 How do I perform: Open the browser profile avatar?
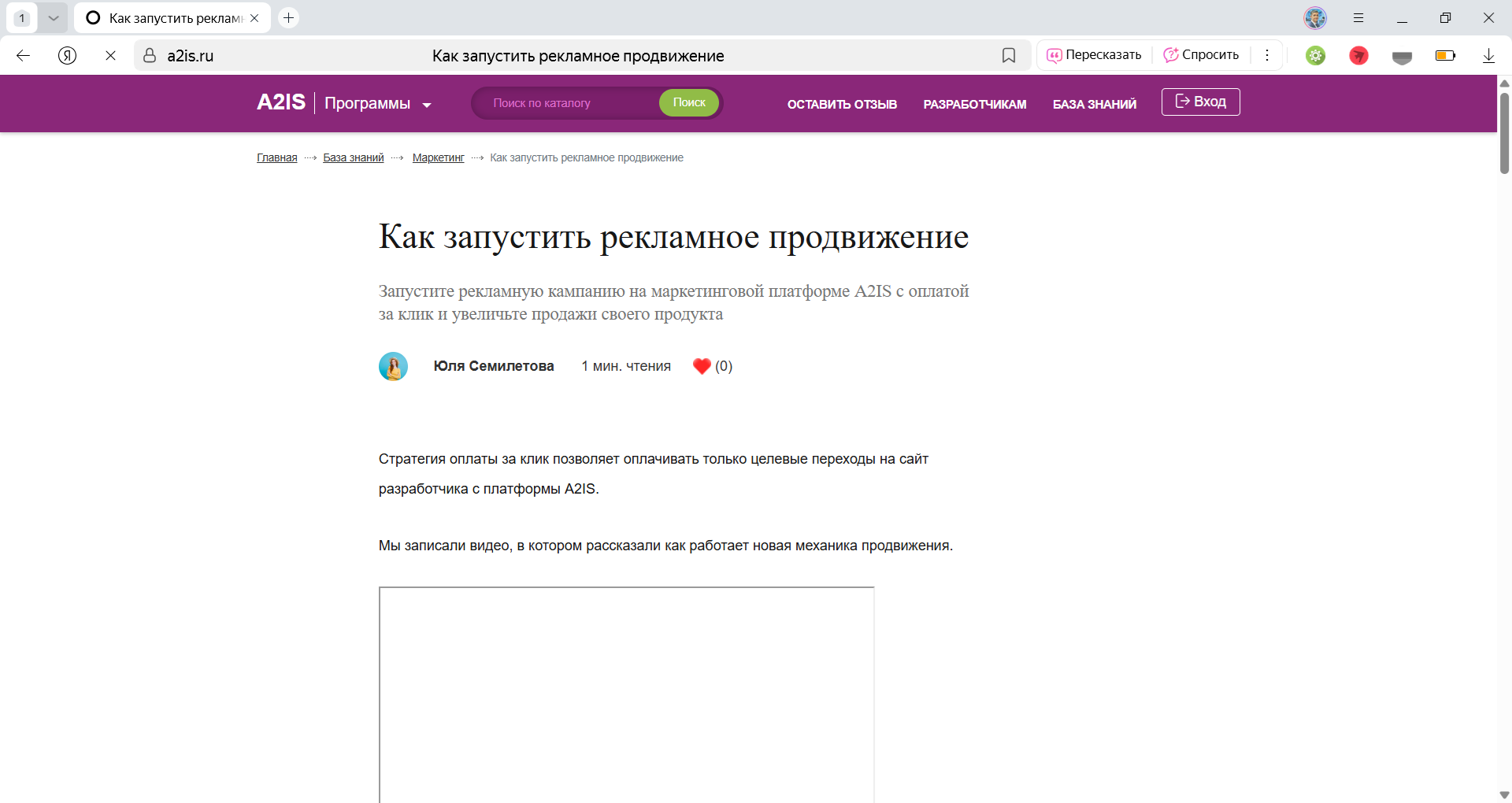click(1315, 17)
